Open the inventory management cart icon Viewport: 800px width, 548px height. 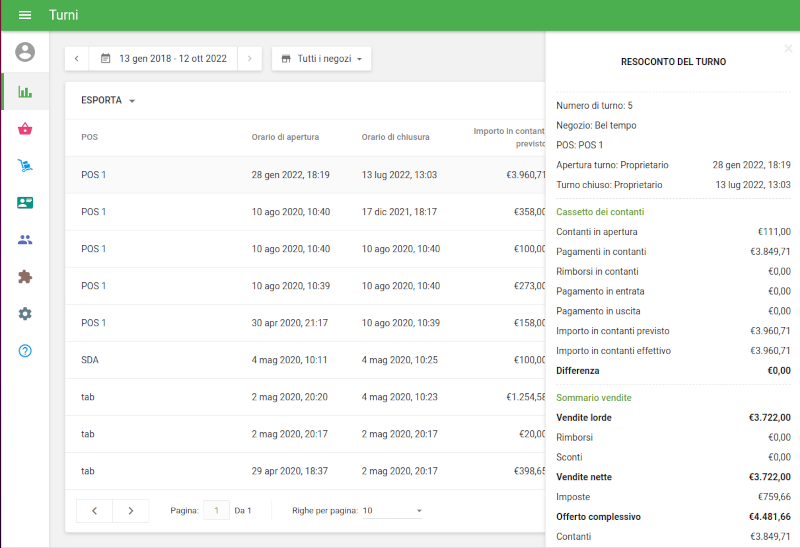[25, 166]
